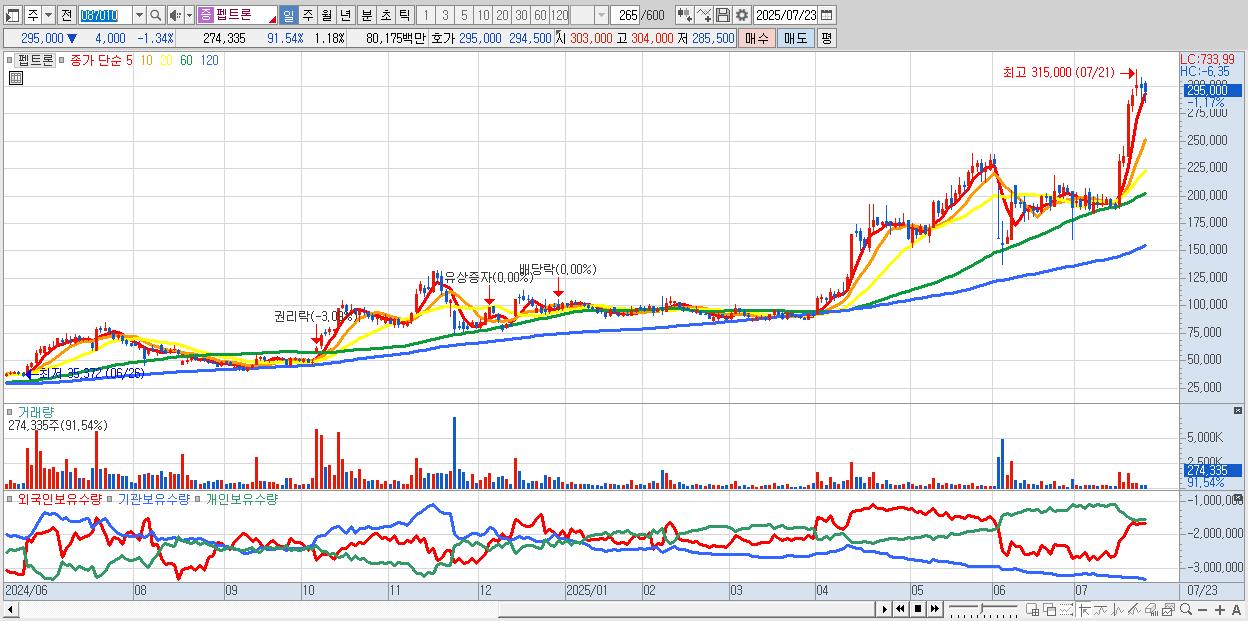Open the stock code history dropdown
This screenshot has width=1248, height=621.
[139, 15]
